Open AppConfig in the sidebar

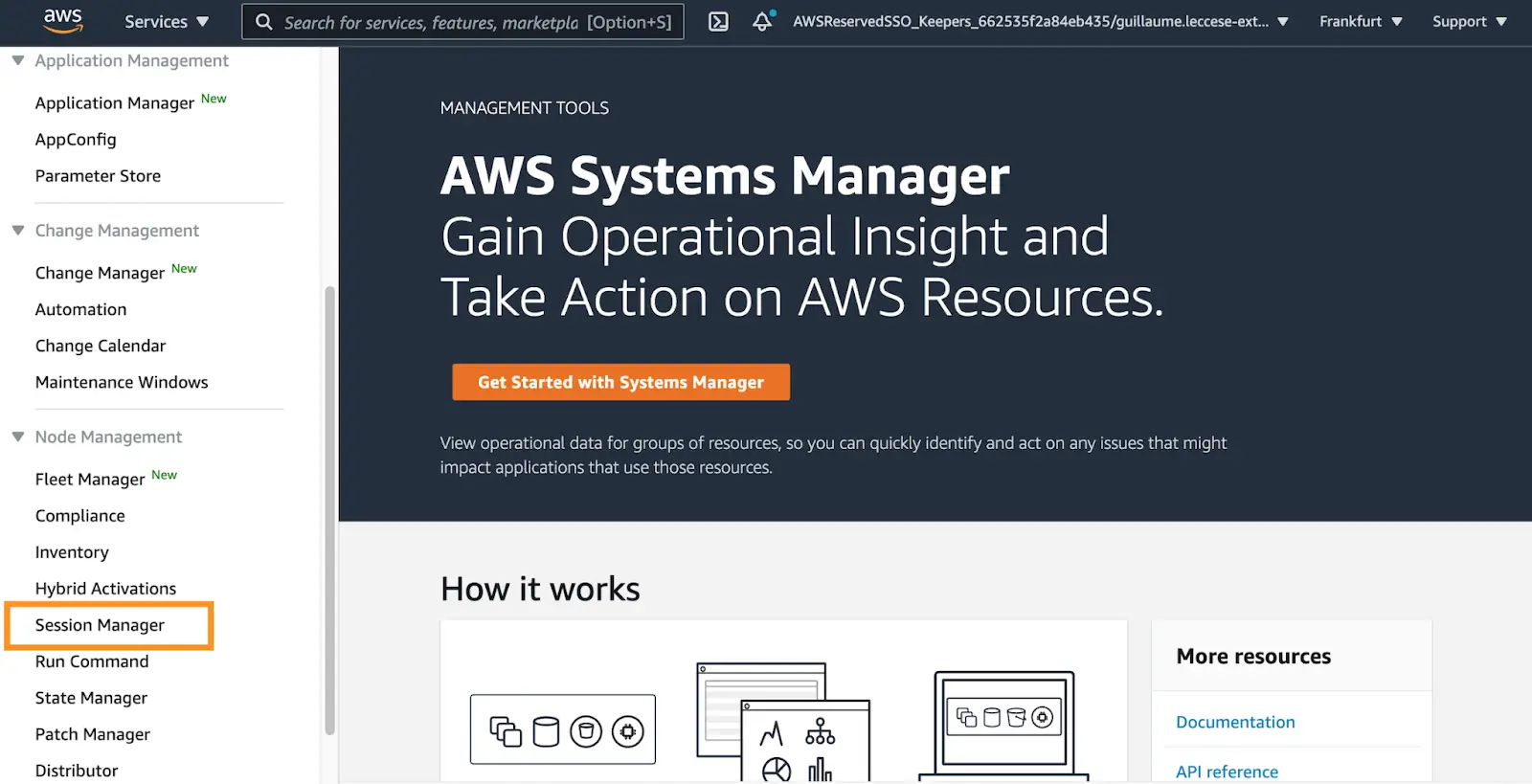[x=76, y=140]
